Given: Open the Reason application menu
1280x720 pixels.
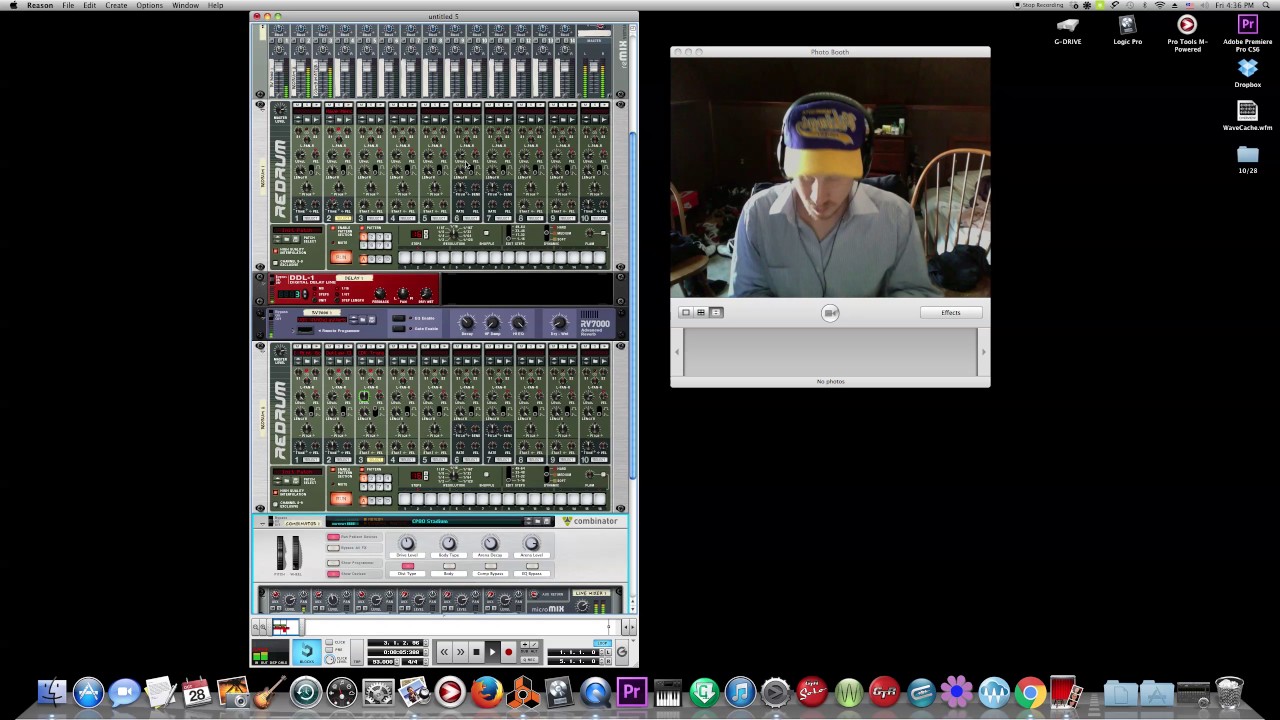Looking at the screenshot, I should (x=40, y=5).
